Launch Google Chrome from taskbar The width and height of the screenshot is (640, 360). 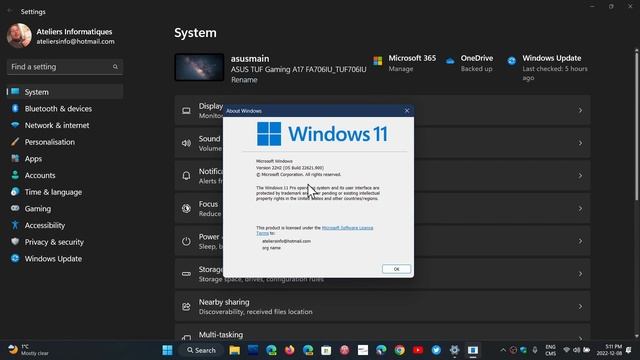(x=400, y=350)
